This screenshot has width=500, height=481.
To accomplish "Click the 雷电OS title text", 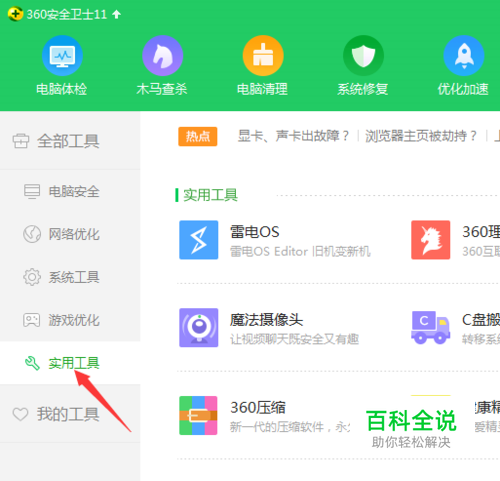I will 255,232.
